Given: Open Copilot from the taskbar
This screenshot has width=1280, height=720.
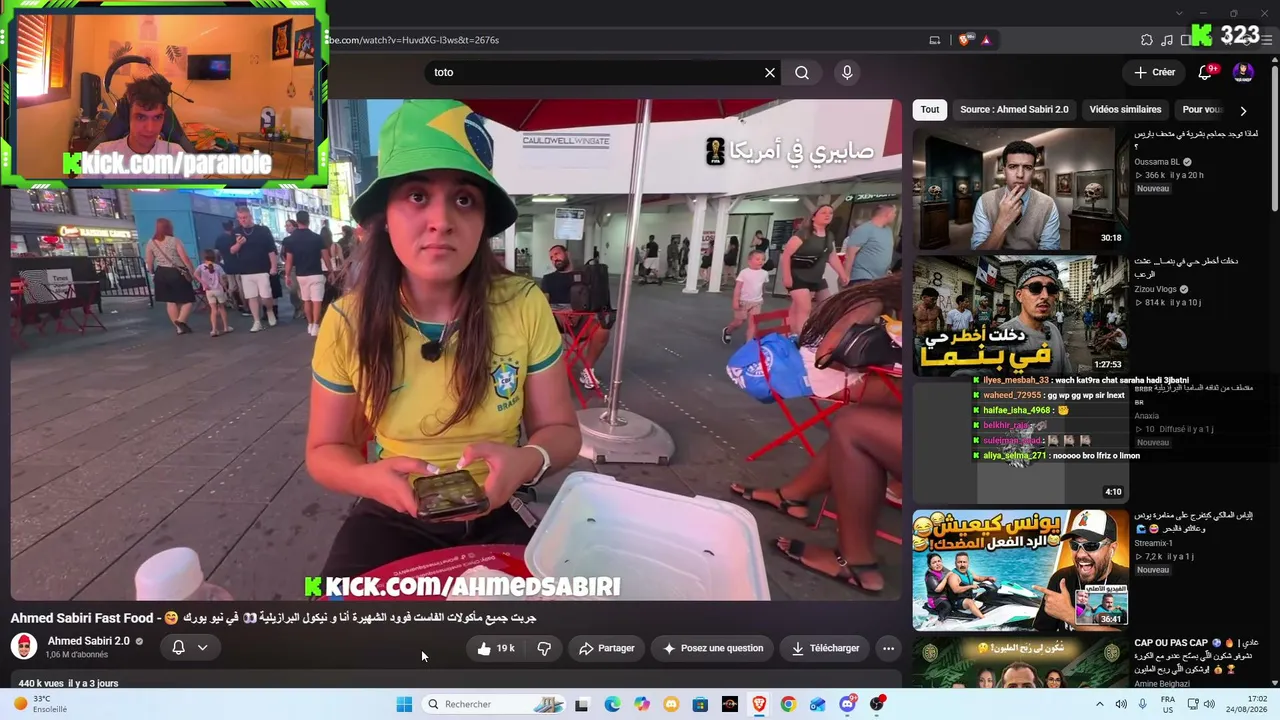Looking at the screenshot, I should coord(642,704).
